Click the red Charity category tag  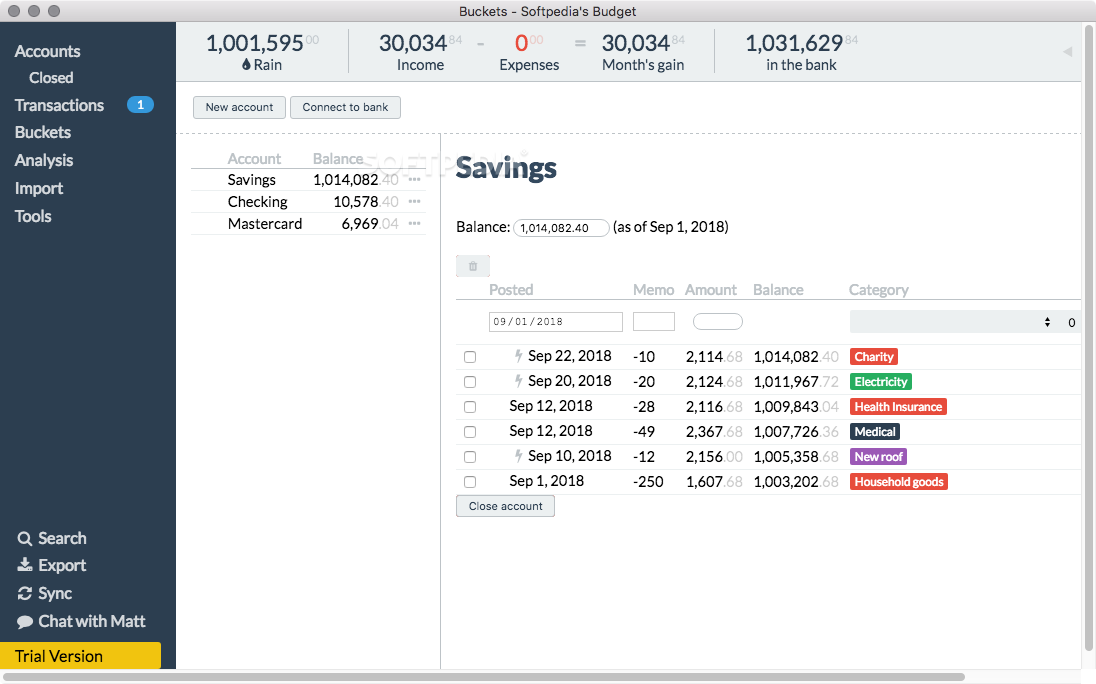click(874, 357)
